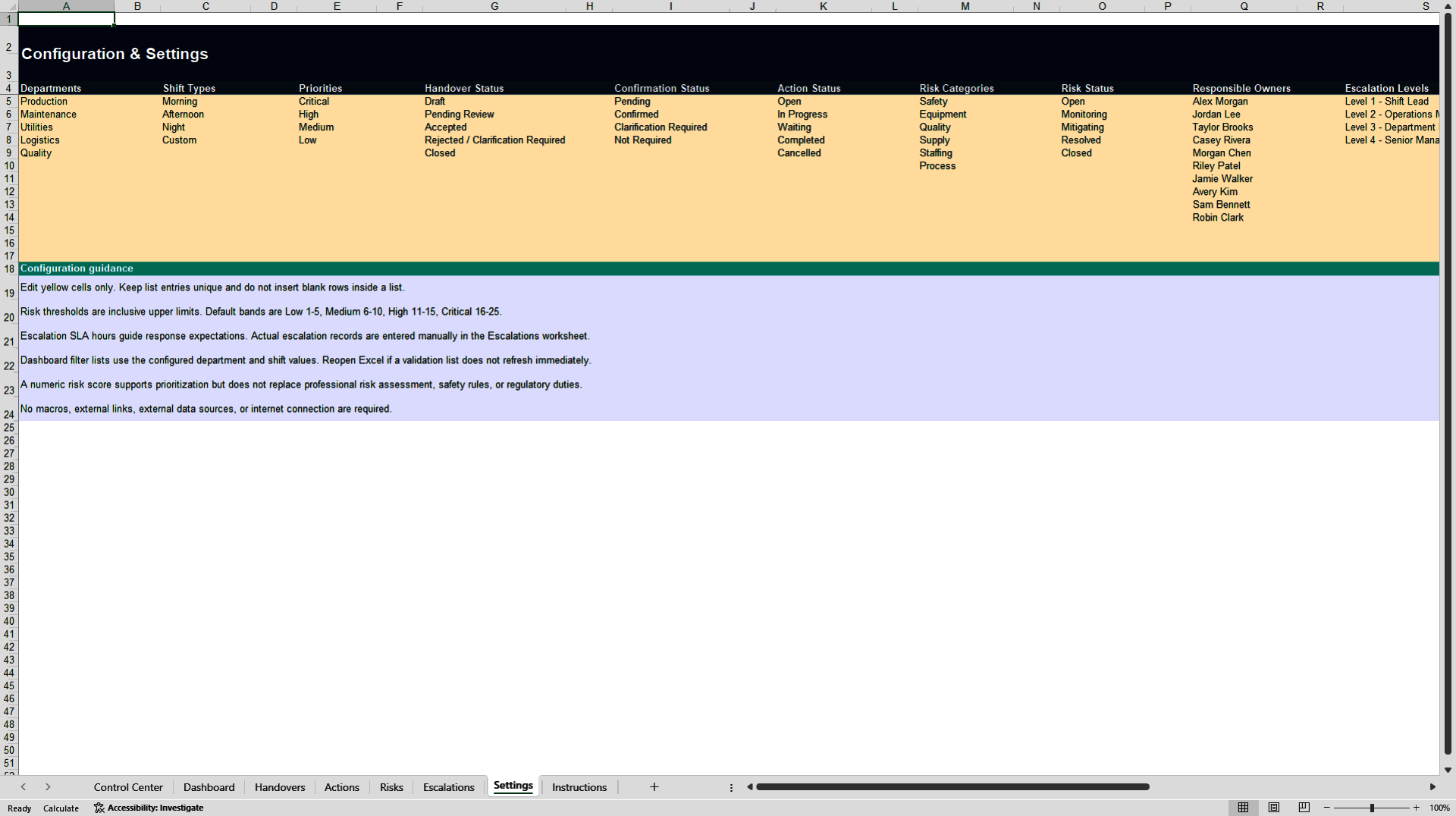
Task: Select the Taylor Brooks owner cell
Action: coord(1244,127)
